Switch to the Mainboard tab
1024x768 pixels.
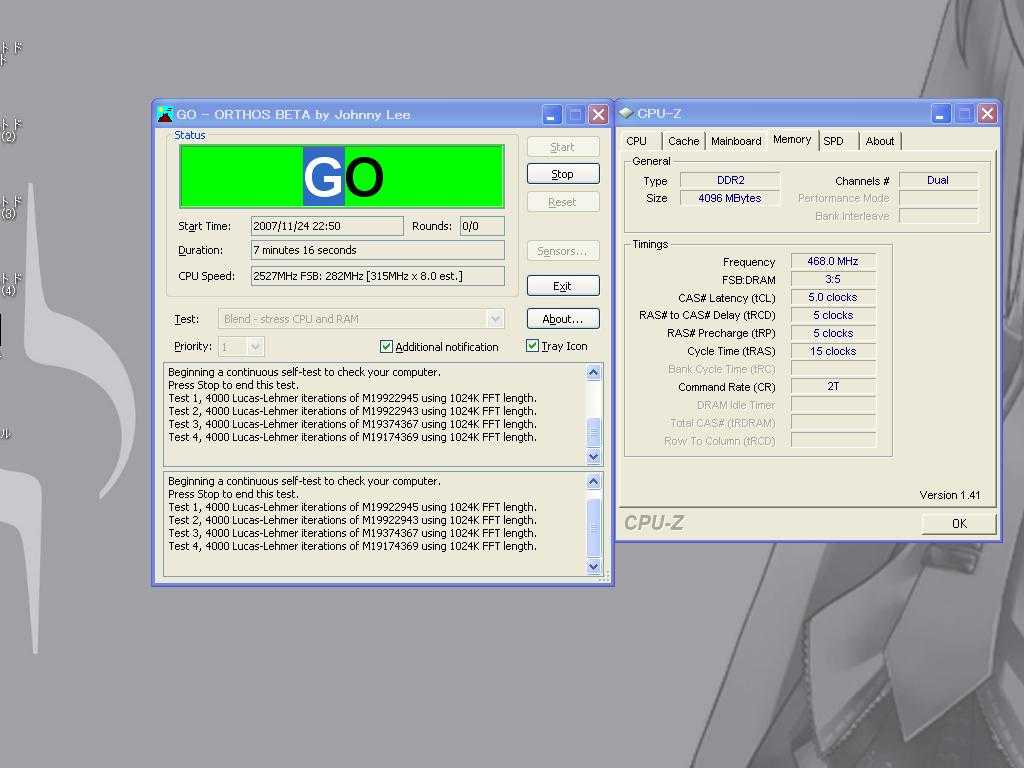point(736,141)
